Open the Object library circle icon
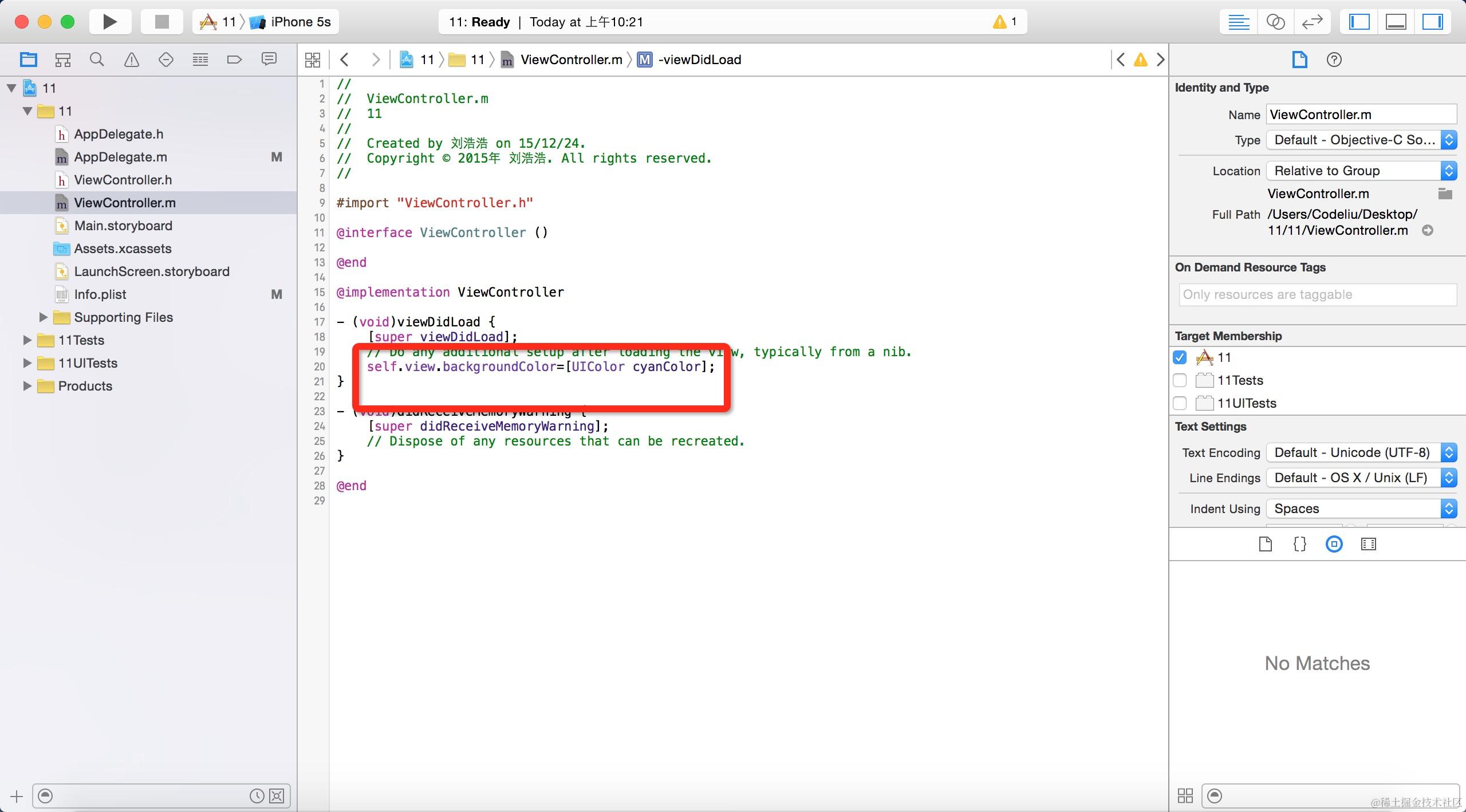 click(x=1334, y=544)
